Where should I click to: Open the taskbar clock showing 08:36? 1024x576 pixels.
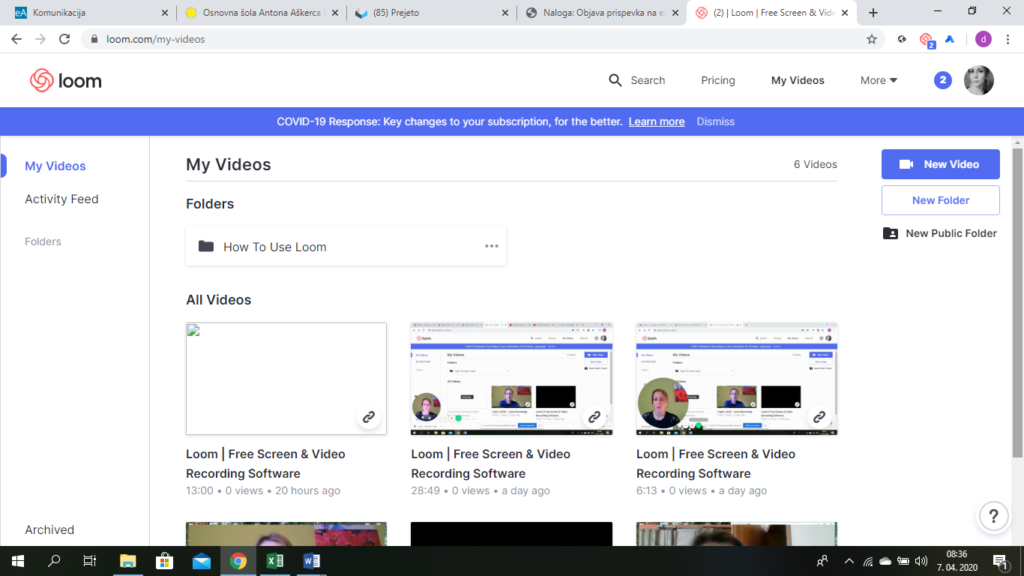pyautogui.click(x=957, y=561)
